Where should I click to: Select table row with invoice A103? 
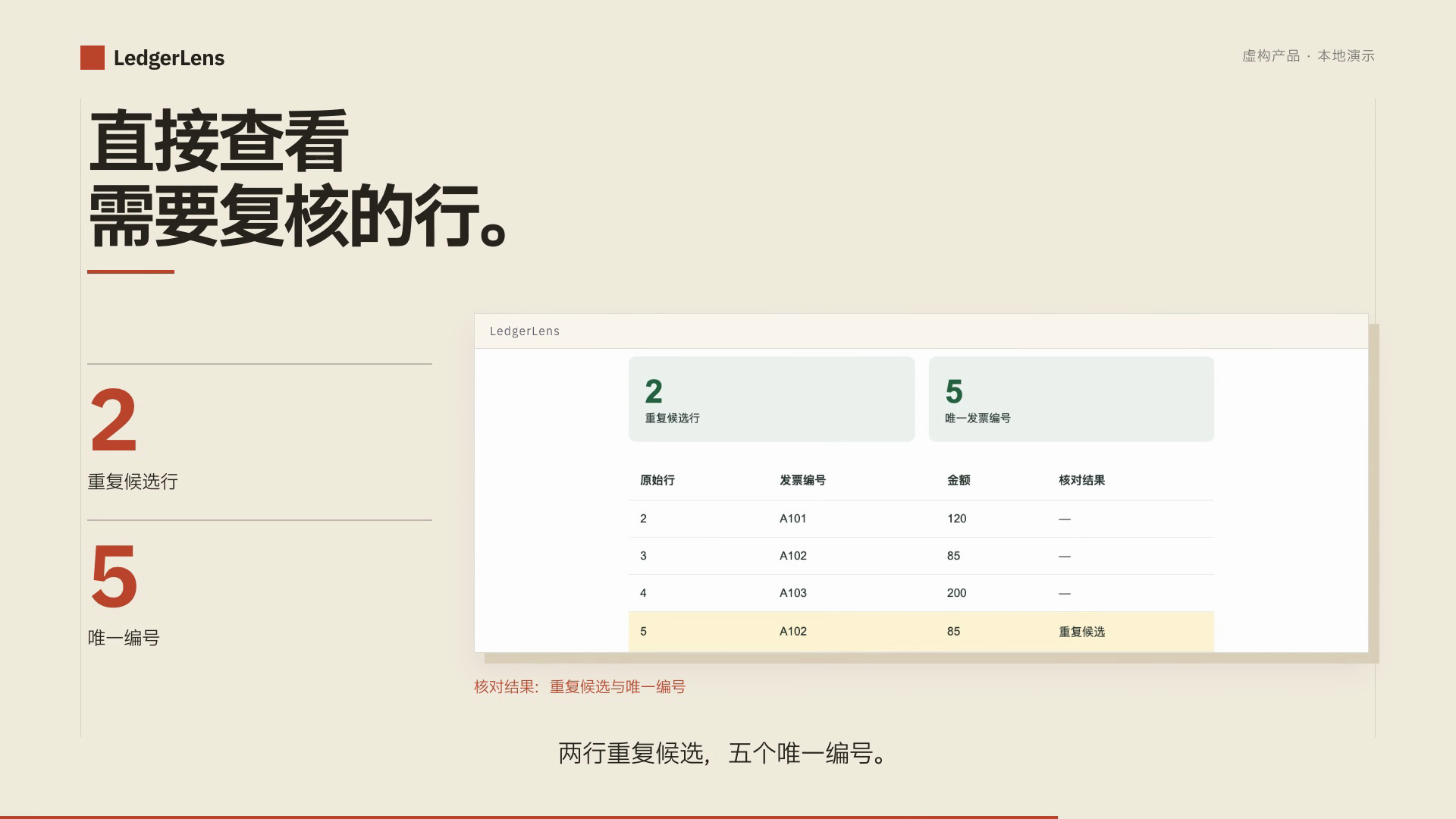(921, 593)
